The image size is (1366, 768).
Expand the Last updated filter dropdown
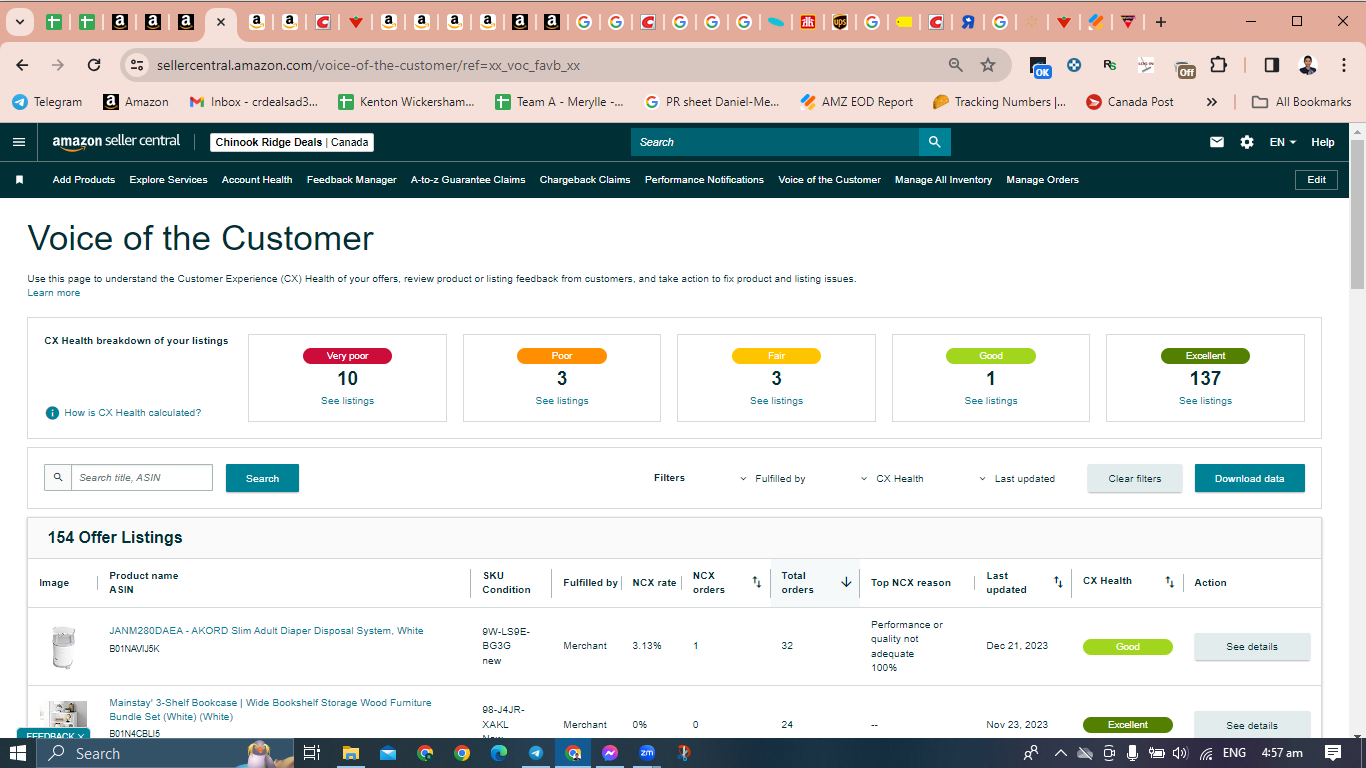[1017, 479]
